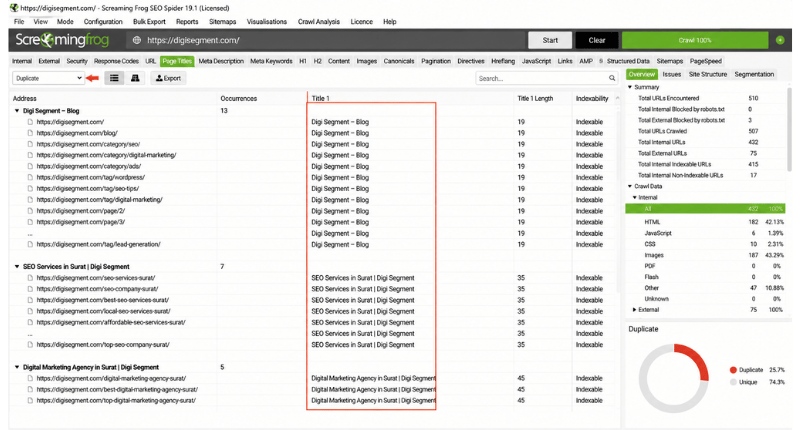Click page icon for top-seo-company-surat row

point(30,345)
